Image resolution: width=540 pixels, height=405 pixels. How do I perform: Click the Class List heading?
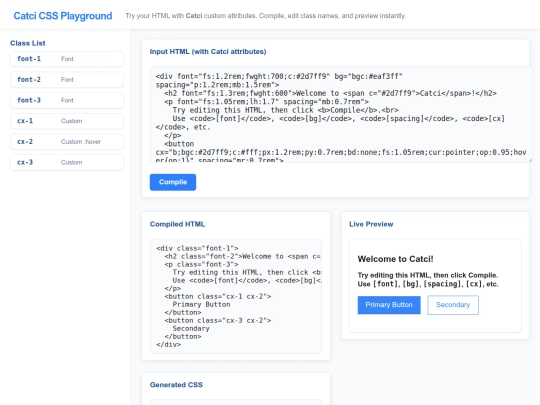click(28, 43)
